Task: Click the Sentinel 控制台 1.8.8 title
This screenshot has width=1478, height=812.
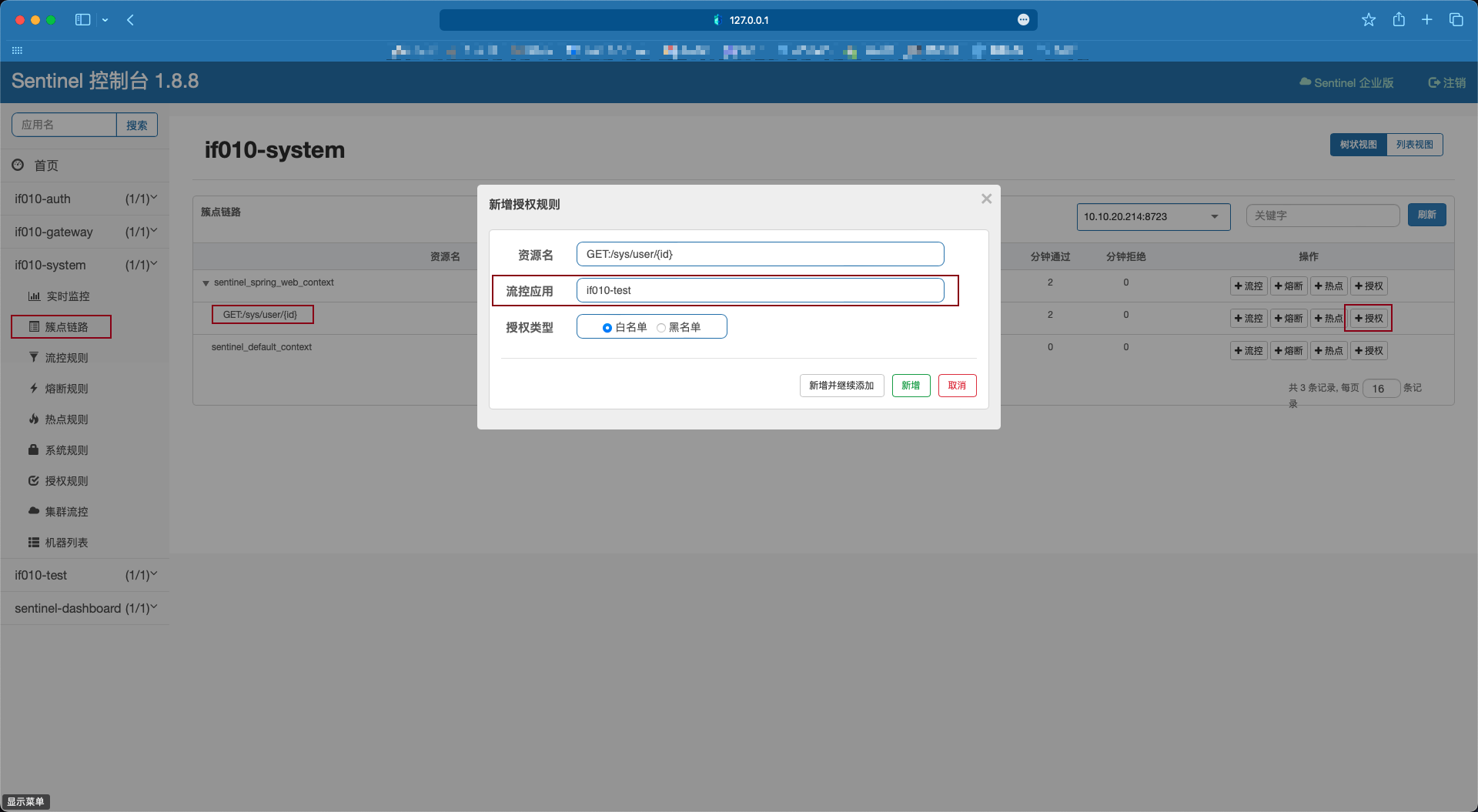Action: pos(105,81)
